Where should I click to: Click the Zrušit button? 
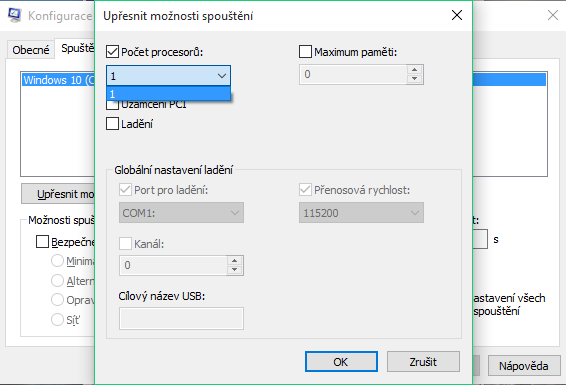(423, 361)
